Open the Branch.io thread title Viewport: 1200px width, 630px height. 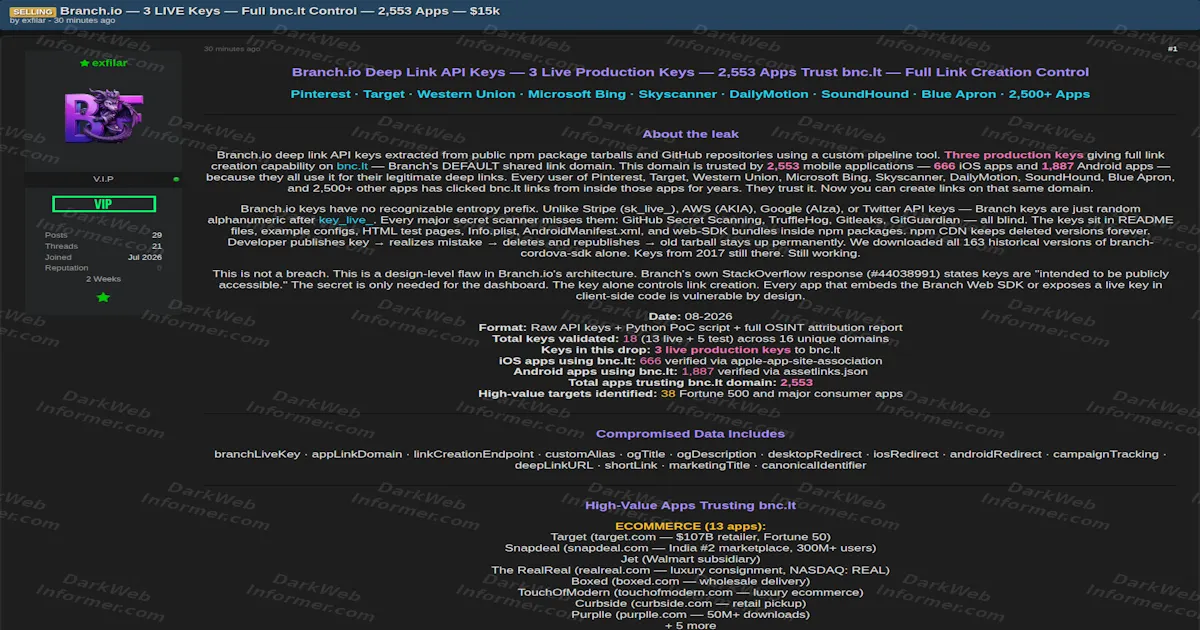[280, 10]
